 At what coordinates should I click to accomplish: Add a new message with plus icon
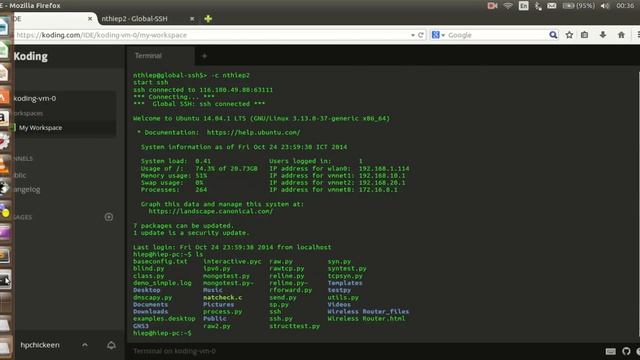[x=109, y=217]
